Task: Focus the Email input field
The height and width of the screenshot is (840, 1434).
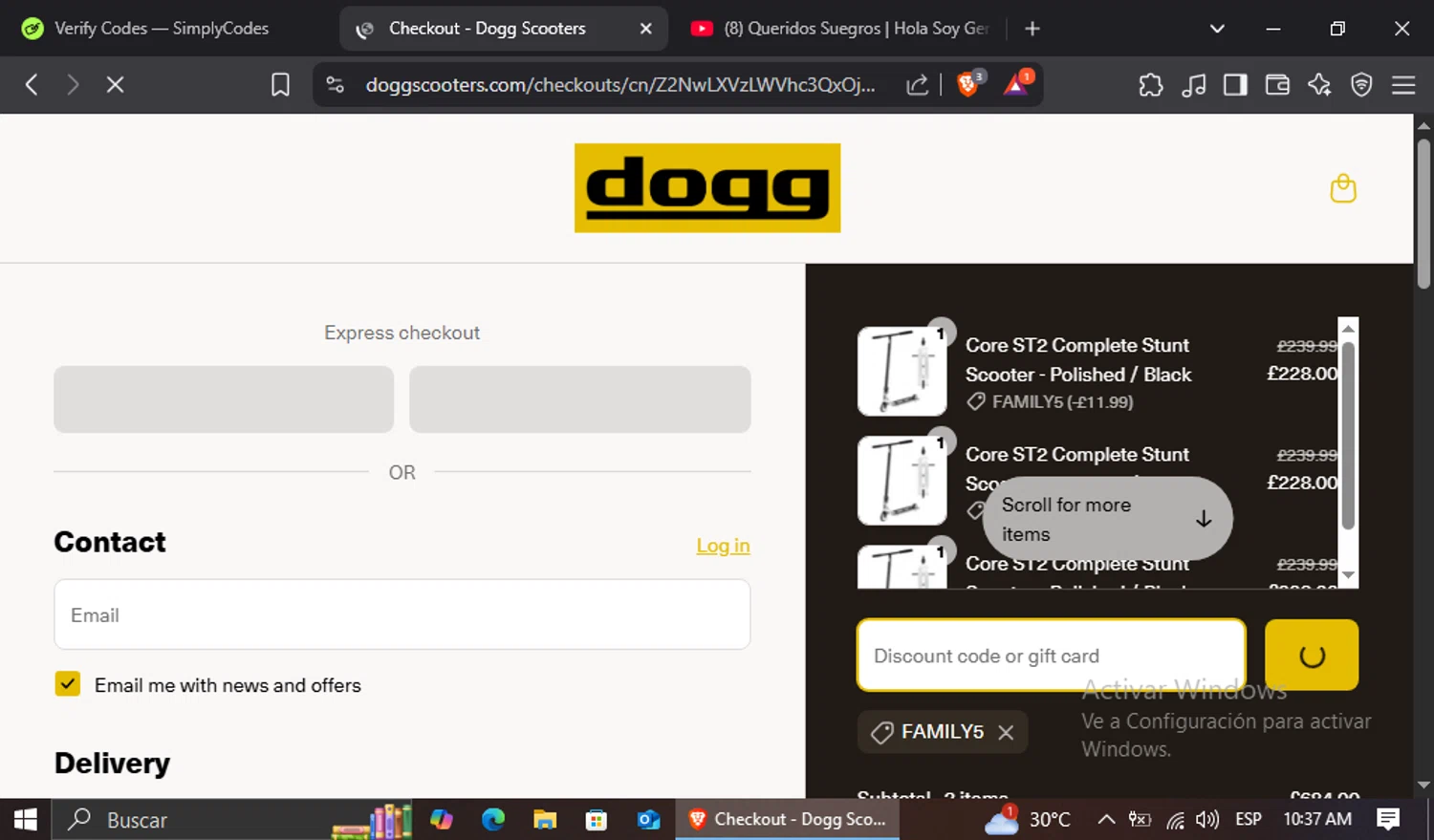Action: pyautogui.click(x=402, y=614)
